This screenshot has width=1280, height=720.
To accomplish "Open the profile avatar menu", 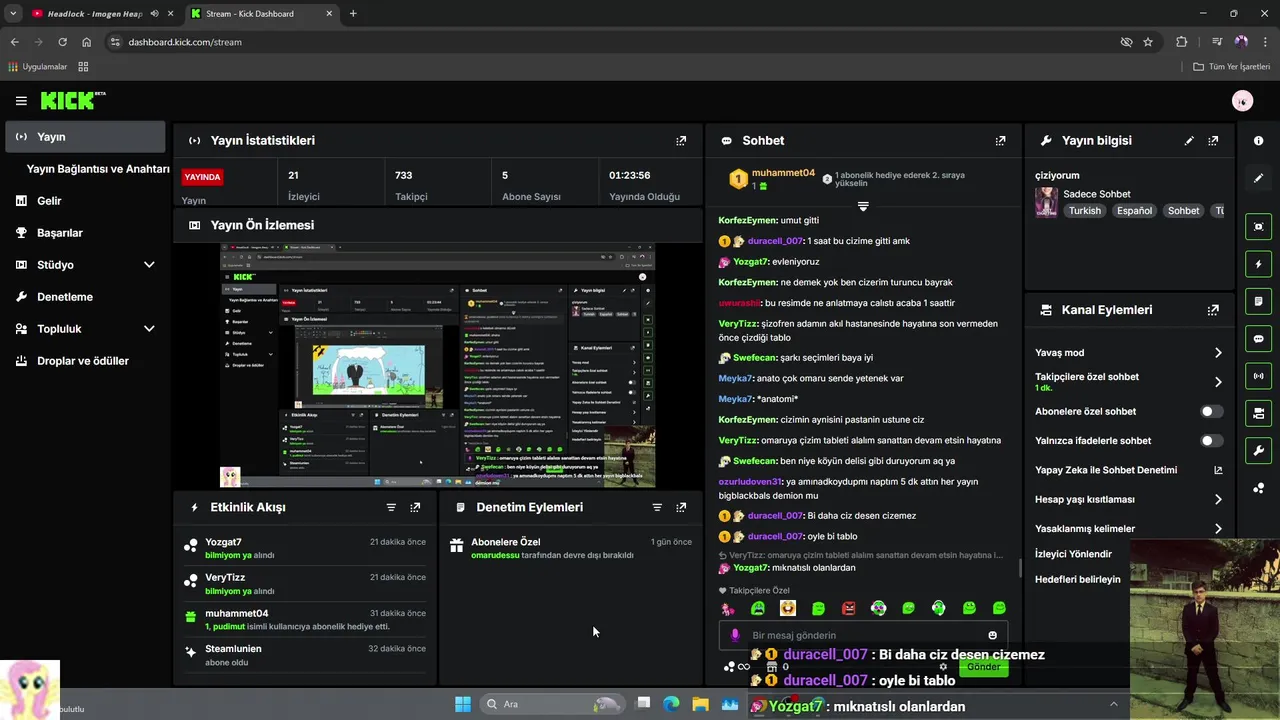I will click(1242, 101).
